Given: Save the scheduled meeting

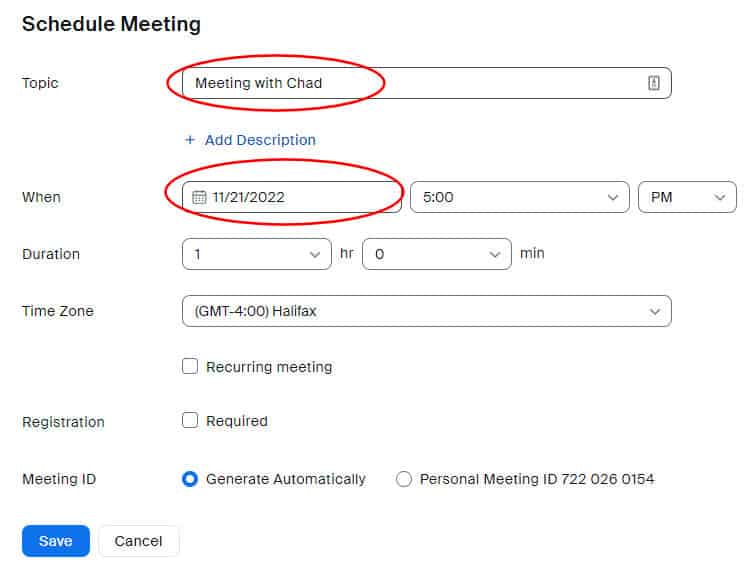Looking at the screenshot, I should (x=56, y=541).
